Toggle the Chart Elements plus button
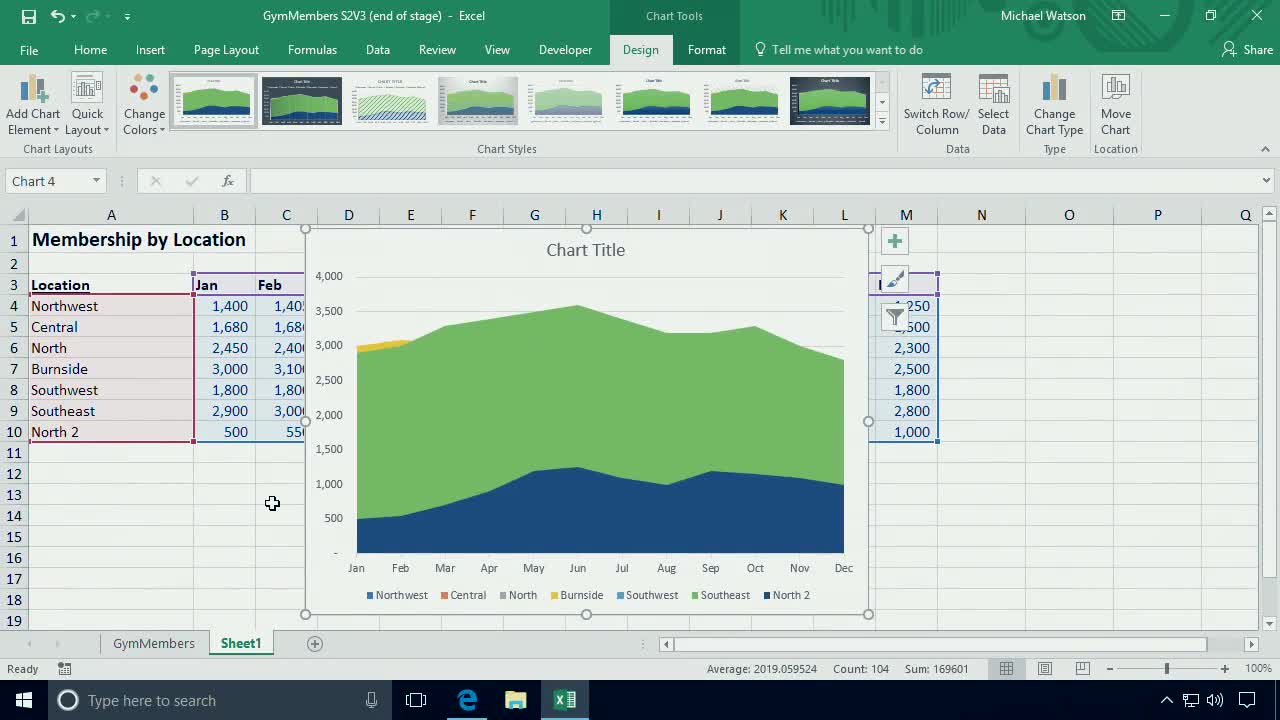Screen dimensions: 1280x720 click(x=894, y=240)
